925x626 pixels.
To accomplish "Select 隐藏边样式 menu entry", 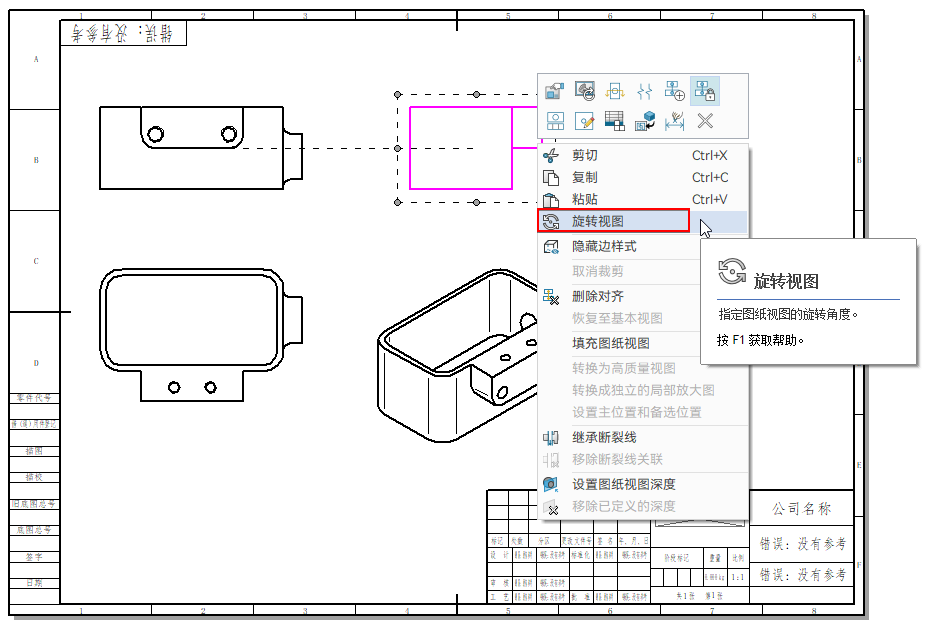I will [x=603, y=246].
